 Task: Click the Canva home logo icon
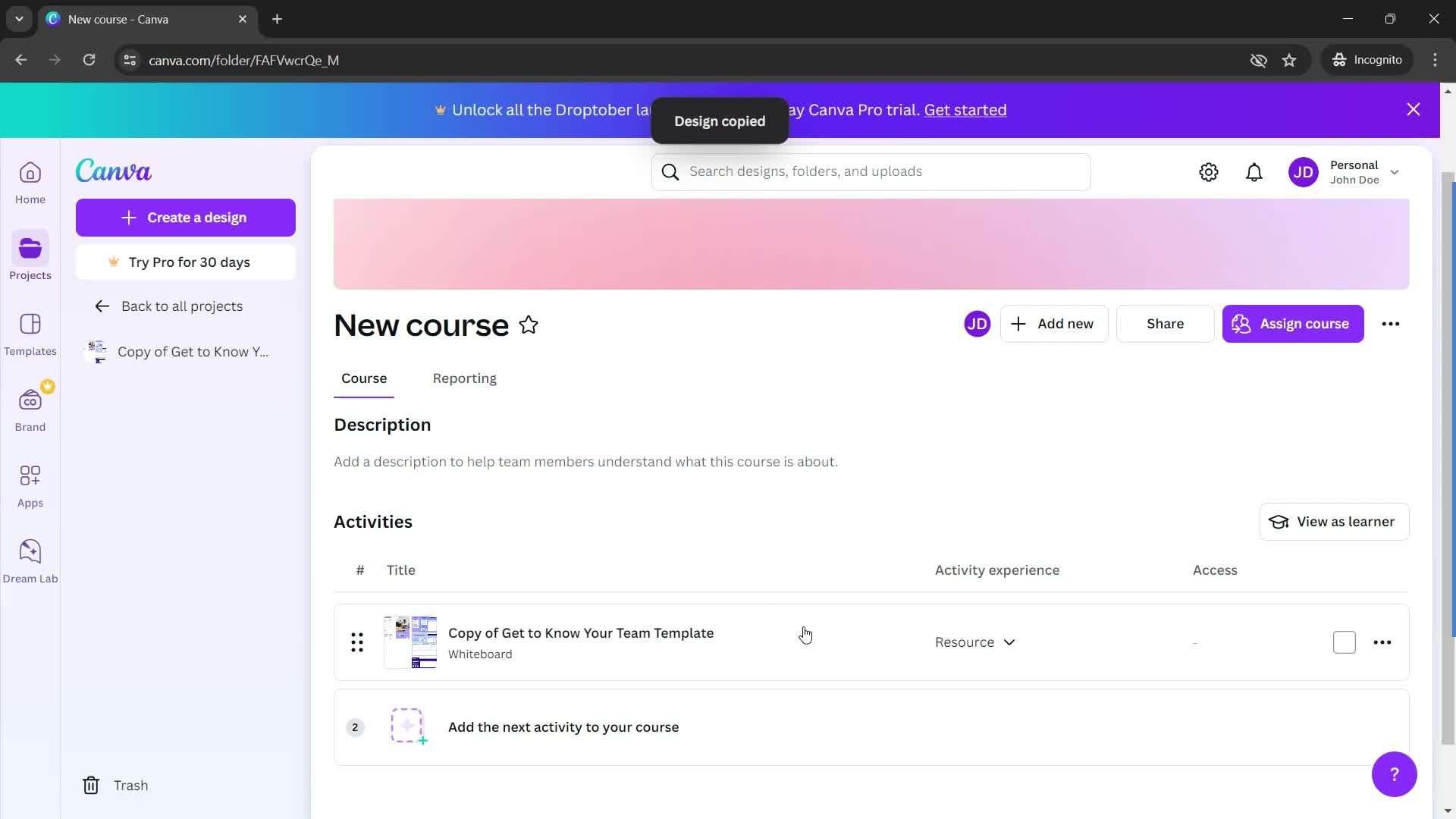click(x=113, y=171)
